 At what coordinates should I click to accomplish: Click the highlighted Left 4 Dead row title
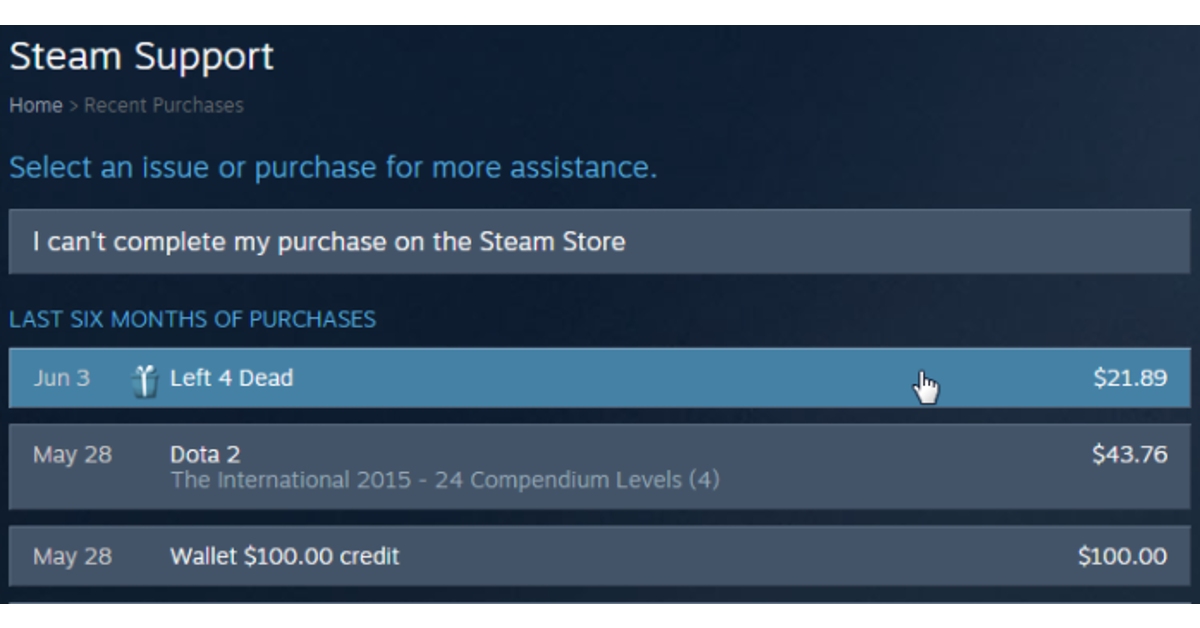[231, 378]
